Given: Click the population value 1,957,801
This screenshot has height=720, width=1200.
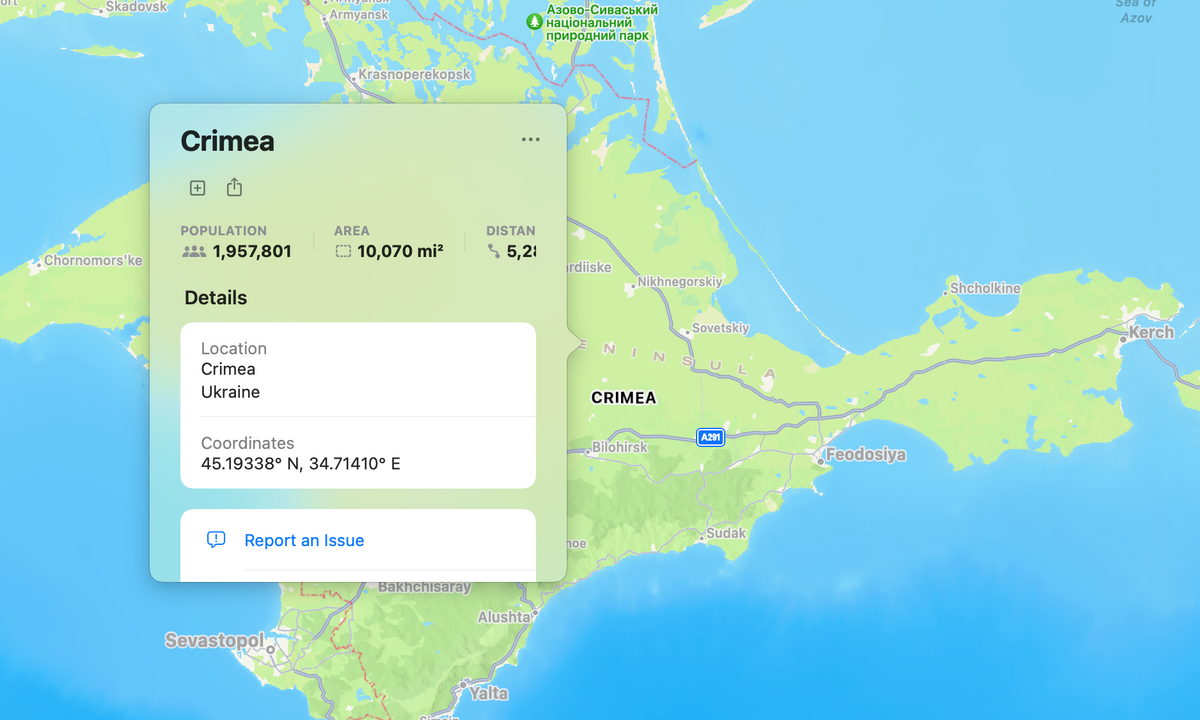Looking at the screenshot, I should [252, 251].
